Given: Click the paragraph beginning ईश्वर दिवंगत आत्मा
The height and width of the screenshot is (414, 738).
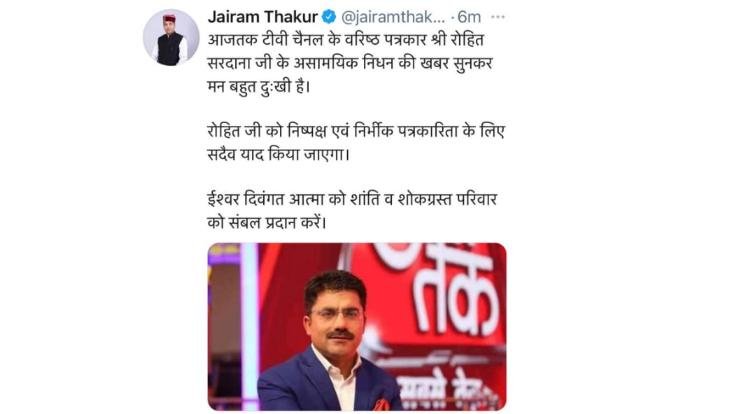Looking at the screenshot, I should (352, 210).
